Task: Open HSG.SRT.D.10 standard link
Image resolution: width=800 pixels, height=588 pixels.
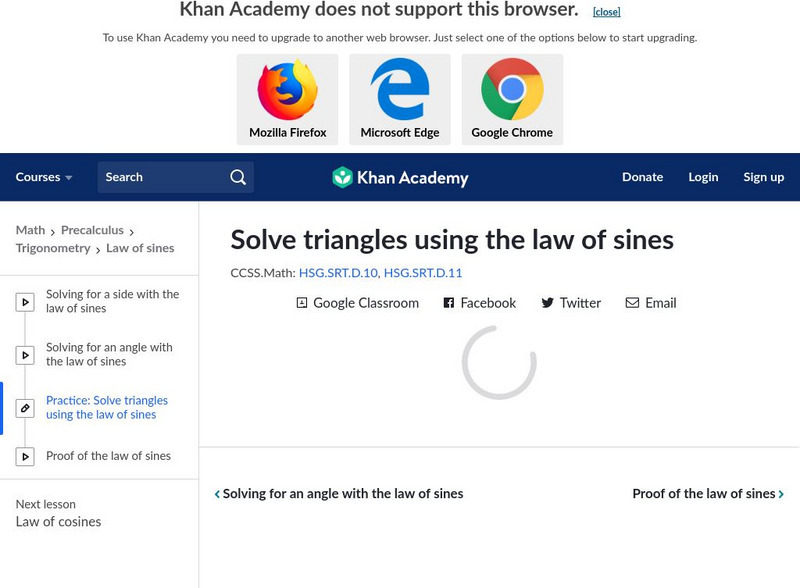Action: pyautogui.click(x=338, y=272)
